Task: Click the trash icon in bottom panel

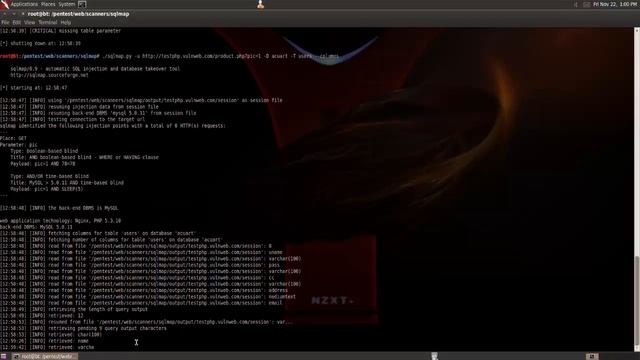Action: point(434,356)
